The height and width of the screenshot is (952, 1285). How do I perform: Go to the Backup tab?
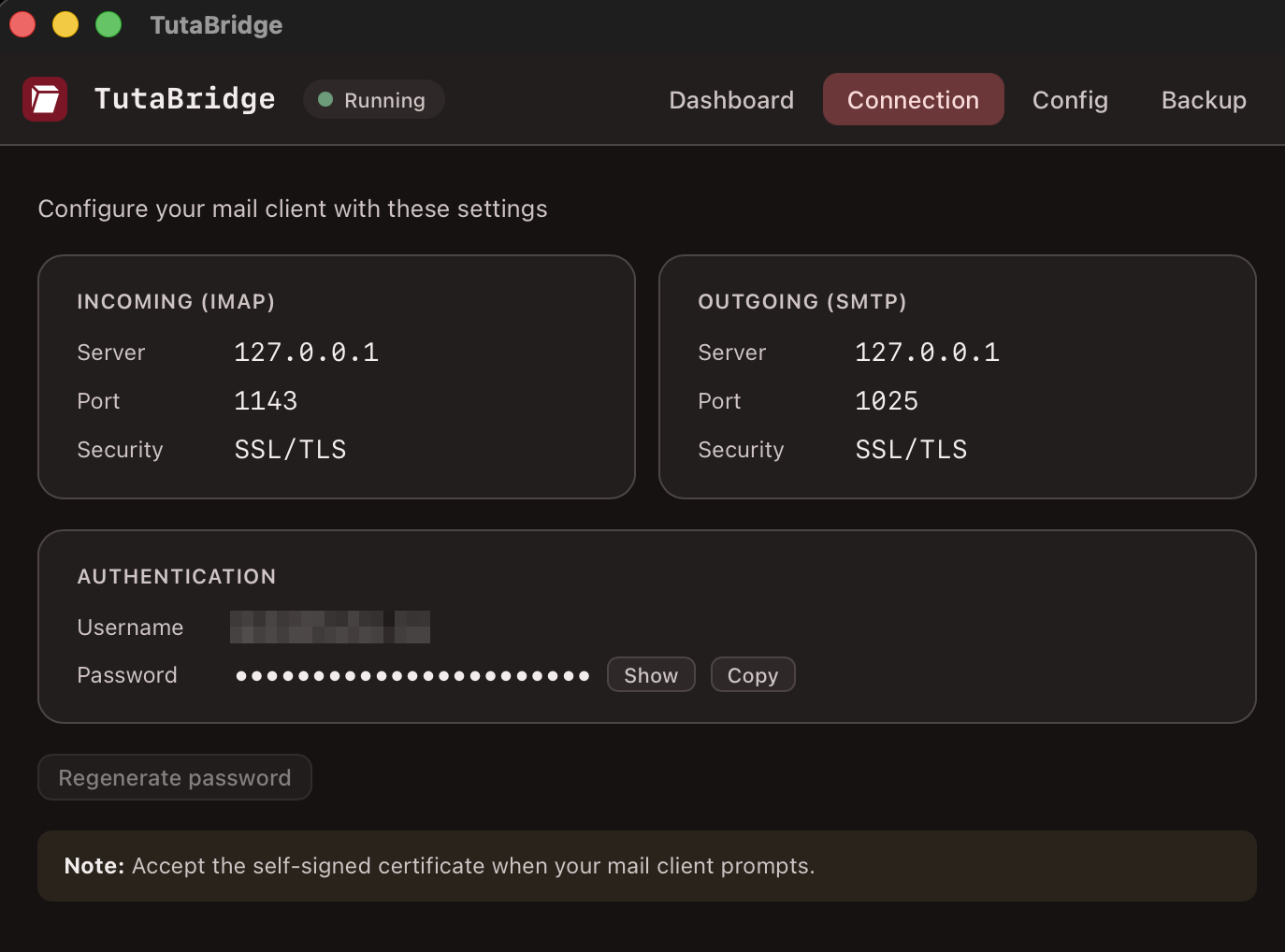[1204, 100]
